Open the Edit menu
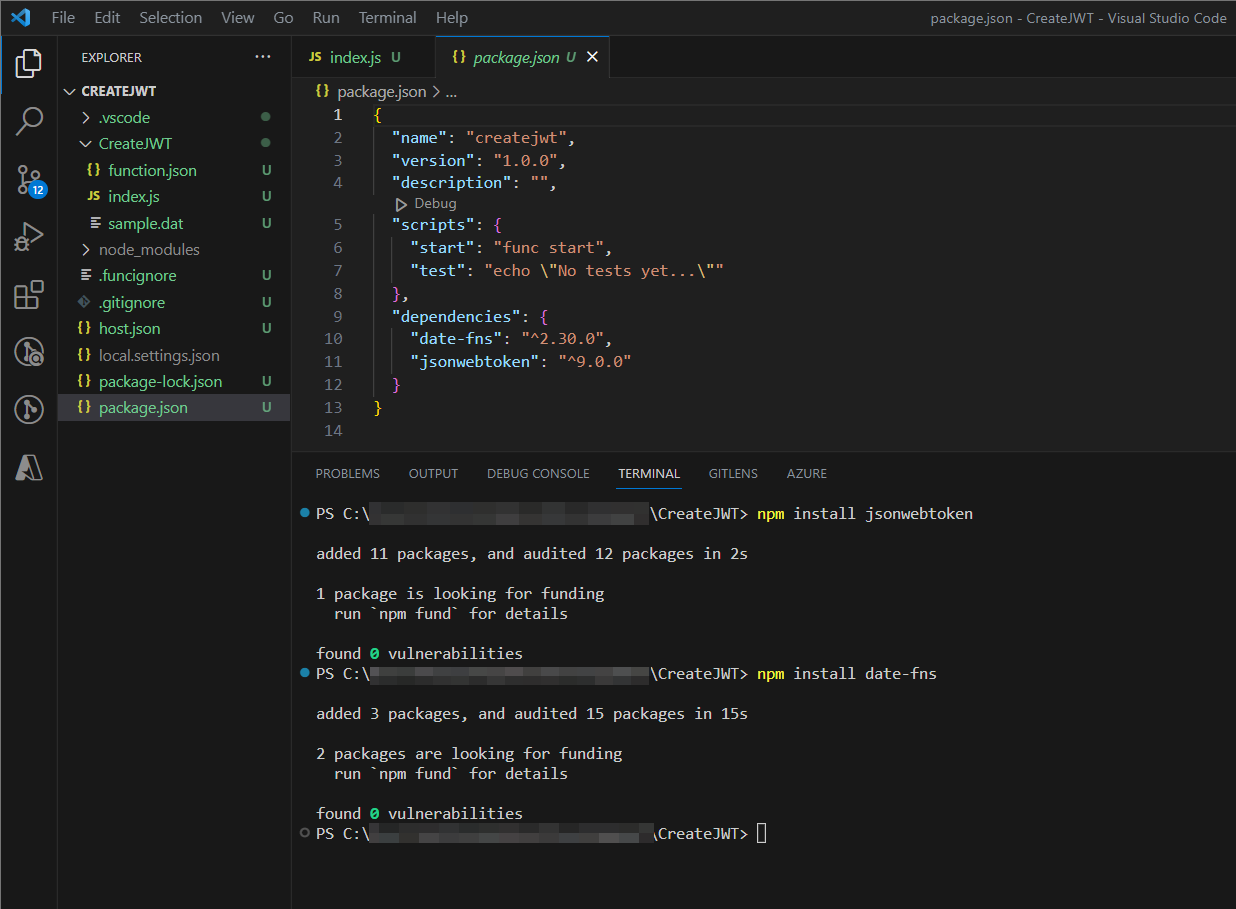 (107, 18)
